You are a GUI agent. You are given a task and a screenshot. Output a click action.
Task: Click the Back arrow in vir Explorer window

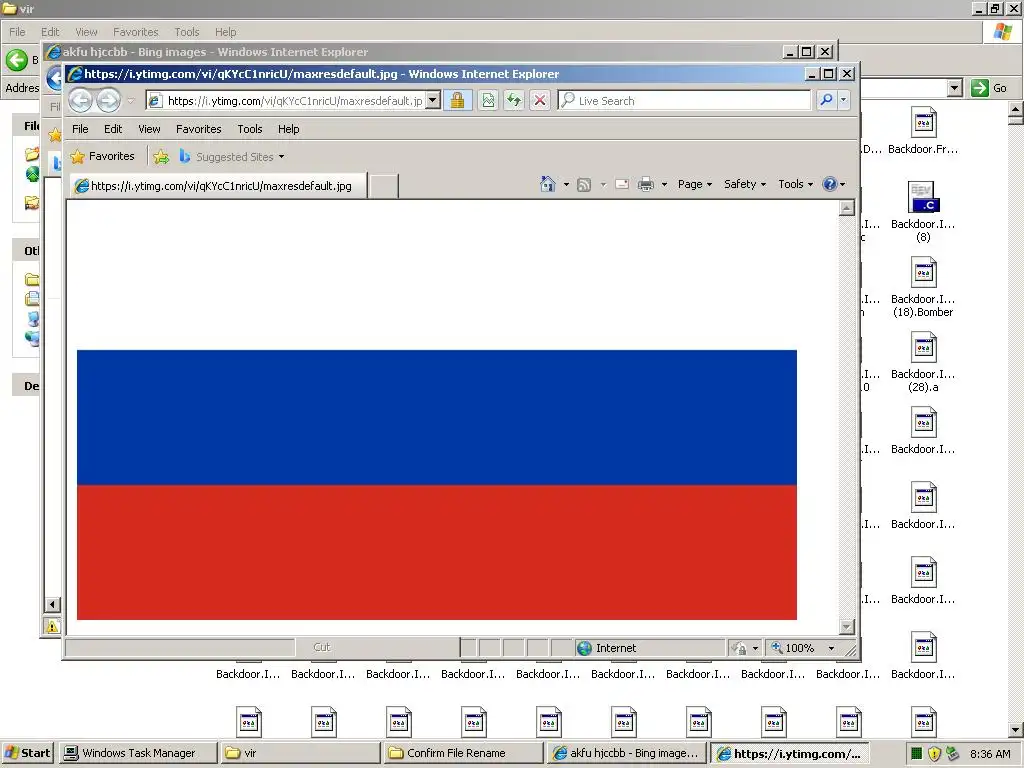pyautogui.click(x=17, y=59)
